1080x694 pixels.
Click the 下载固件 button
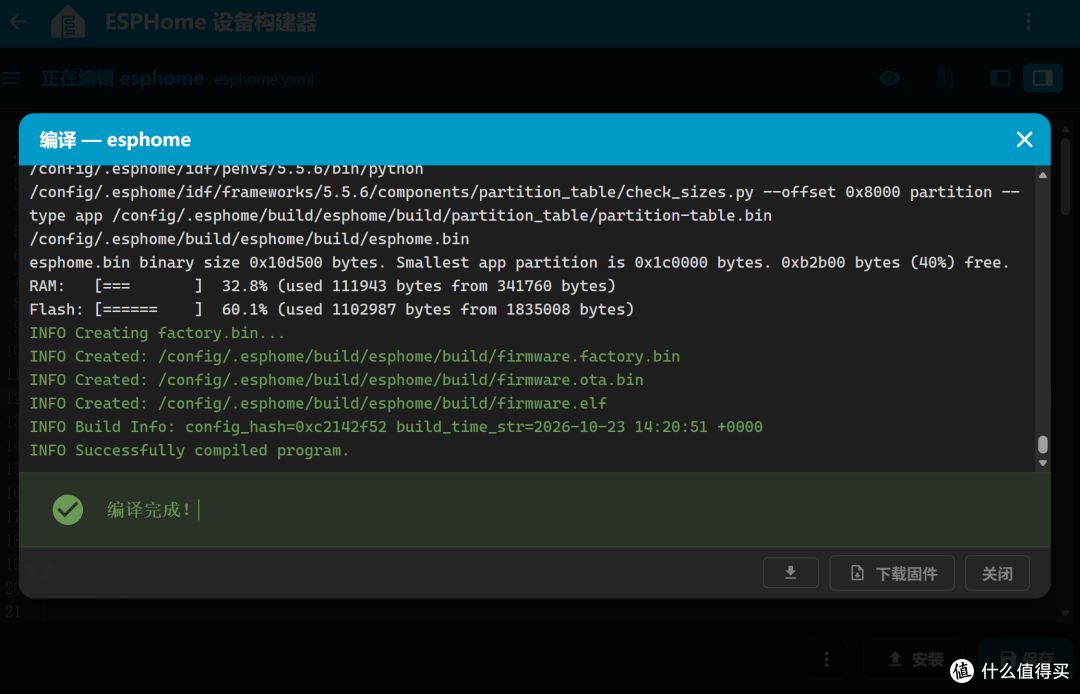coord(892,573)
